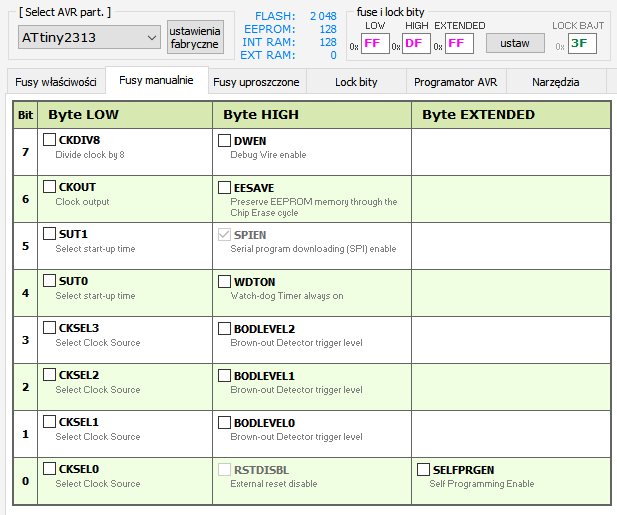The image size is (617, 515).
Task: Click the Byte HIGH column header
Action: point(312,114)
